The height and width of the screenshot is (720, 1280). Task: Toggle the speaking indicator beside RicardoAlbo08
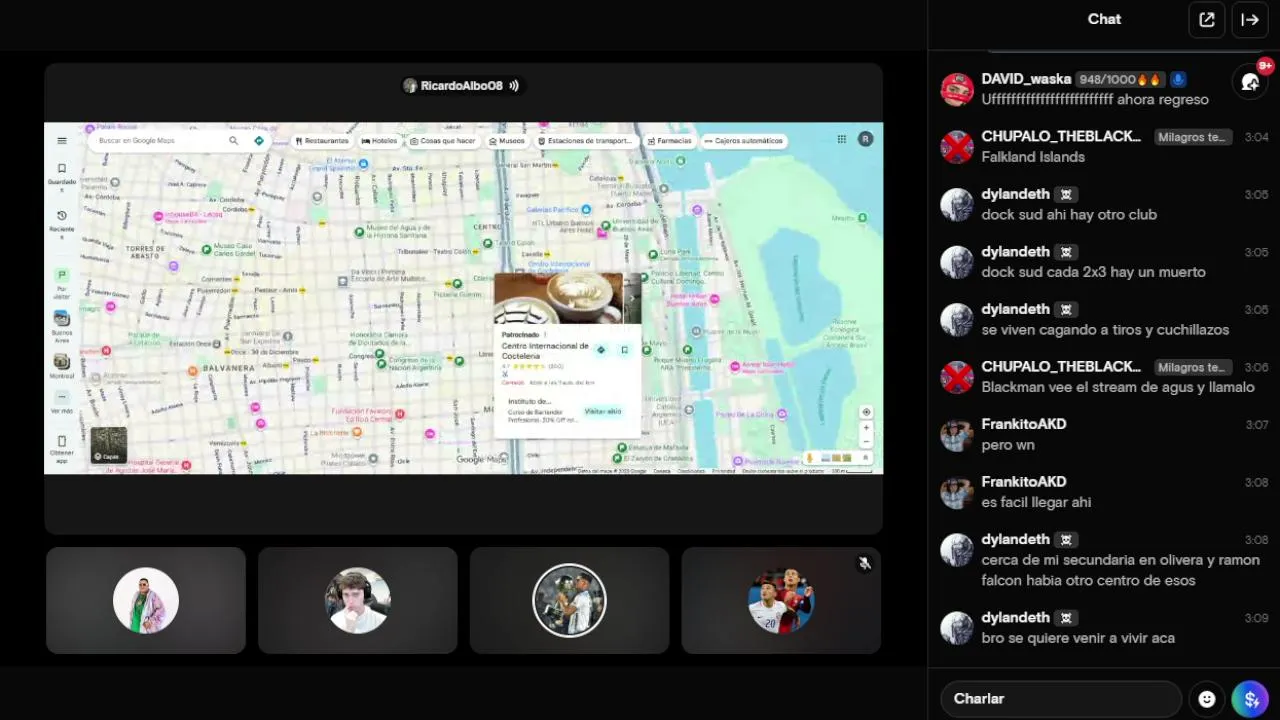pos(514,86)
